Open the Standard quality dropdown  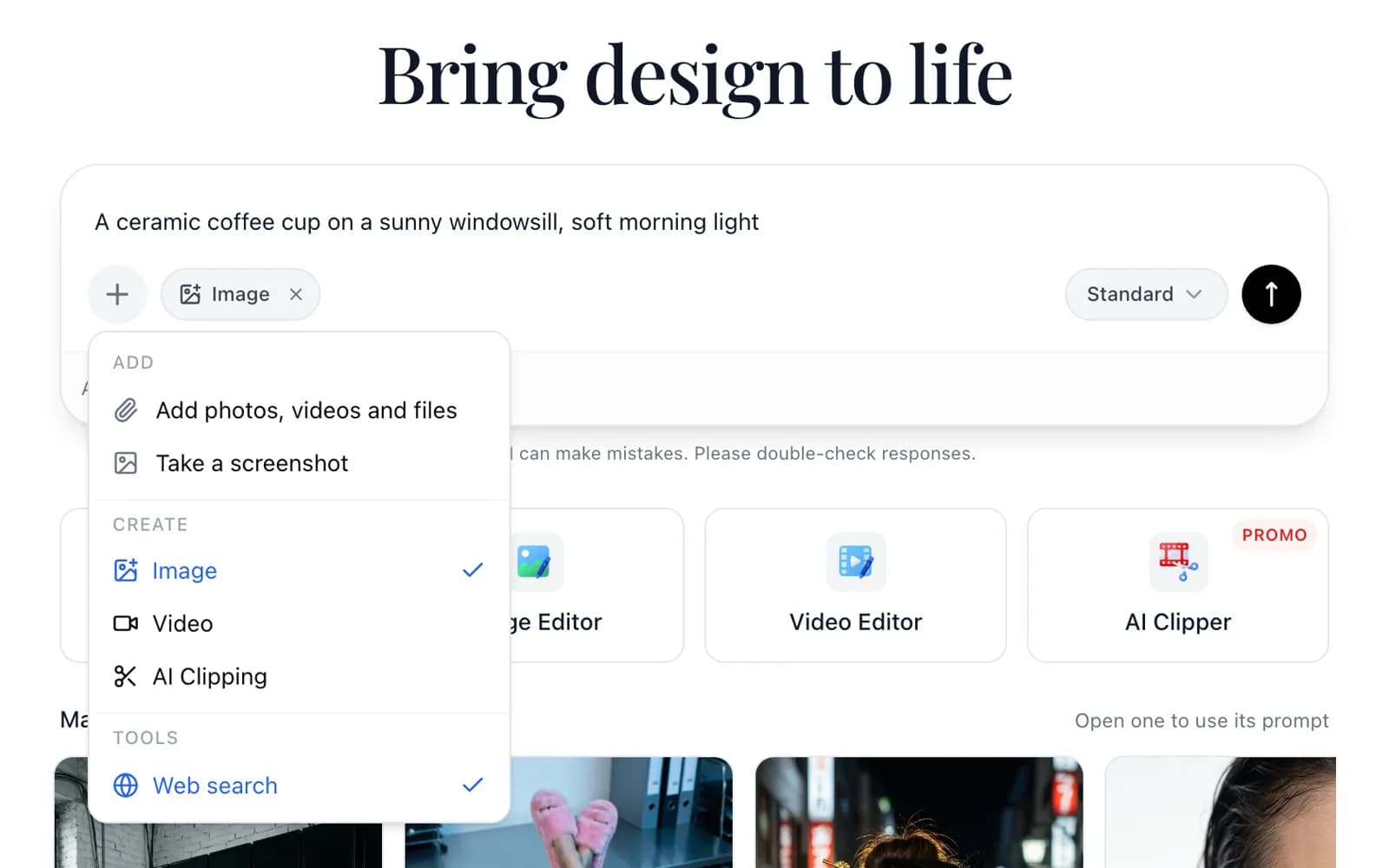coord(1146,294)
